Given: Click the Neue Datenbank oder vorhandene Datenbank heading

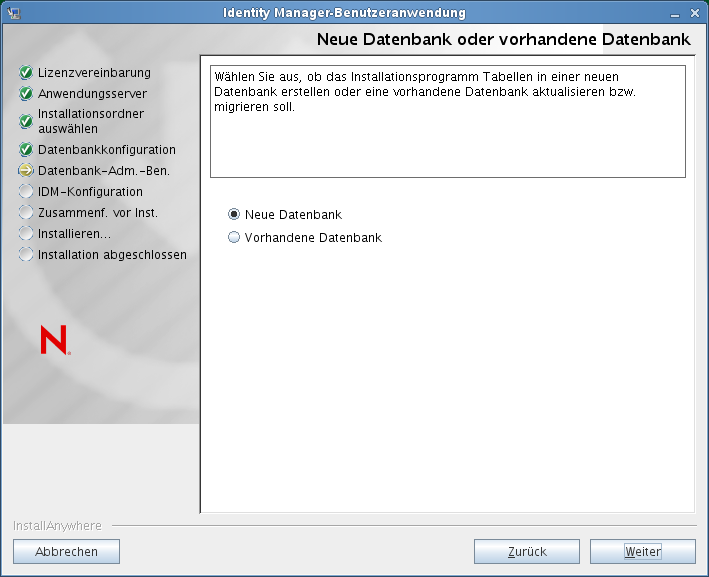Looking at the screenshot, I should (x=503, y=39).
